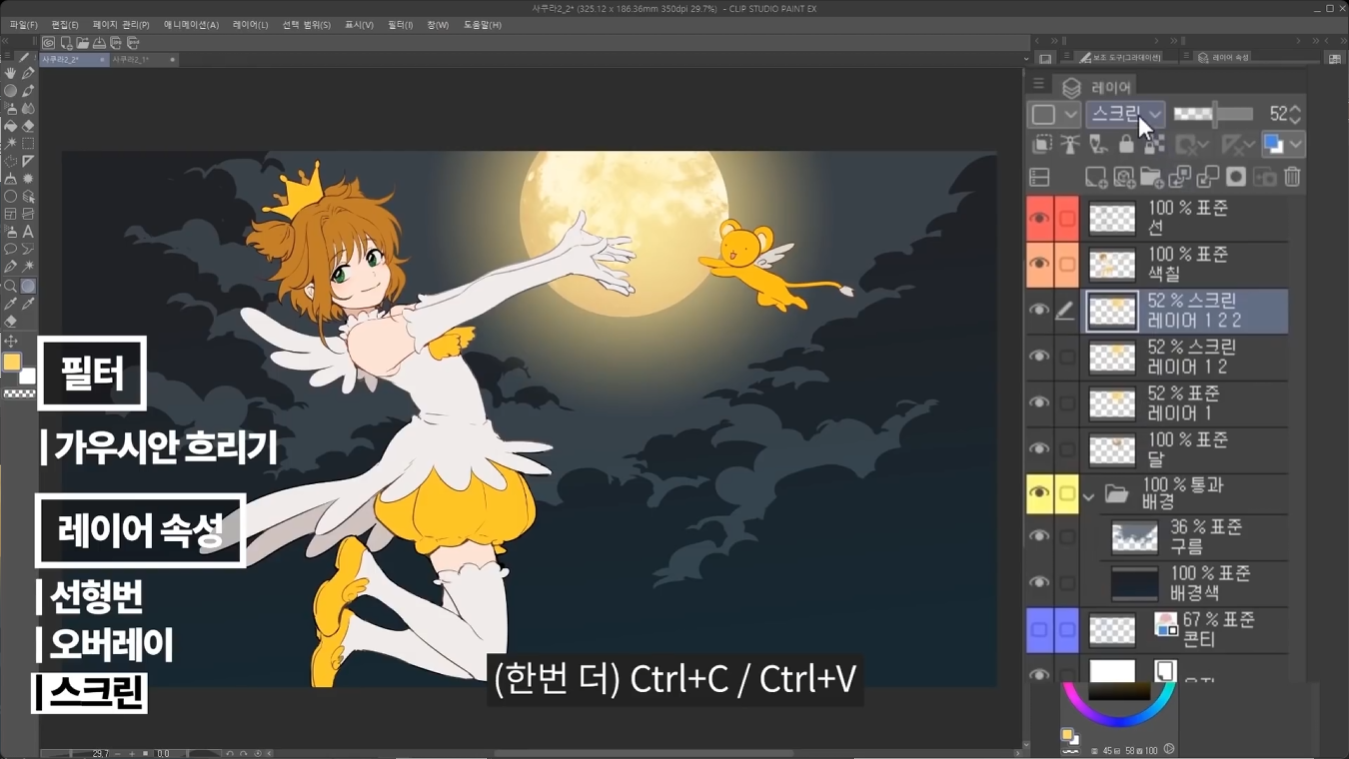Image resolution: width=1349 pixels, height=759 pixels.
Task: Open the palette color dropdown in layer panel
Action: (x=1055, y=114)
